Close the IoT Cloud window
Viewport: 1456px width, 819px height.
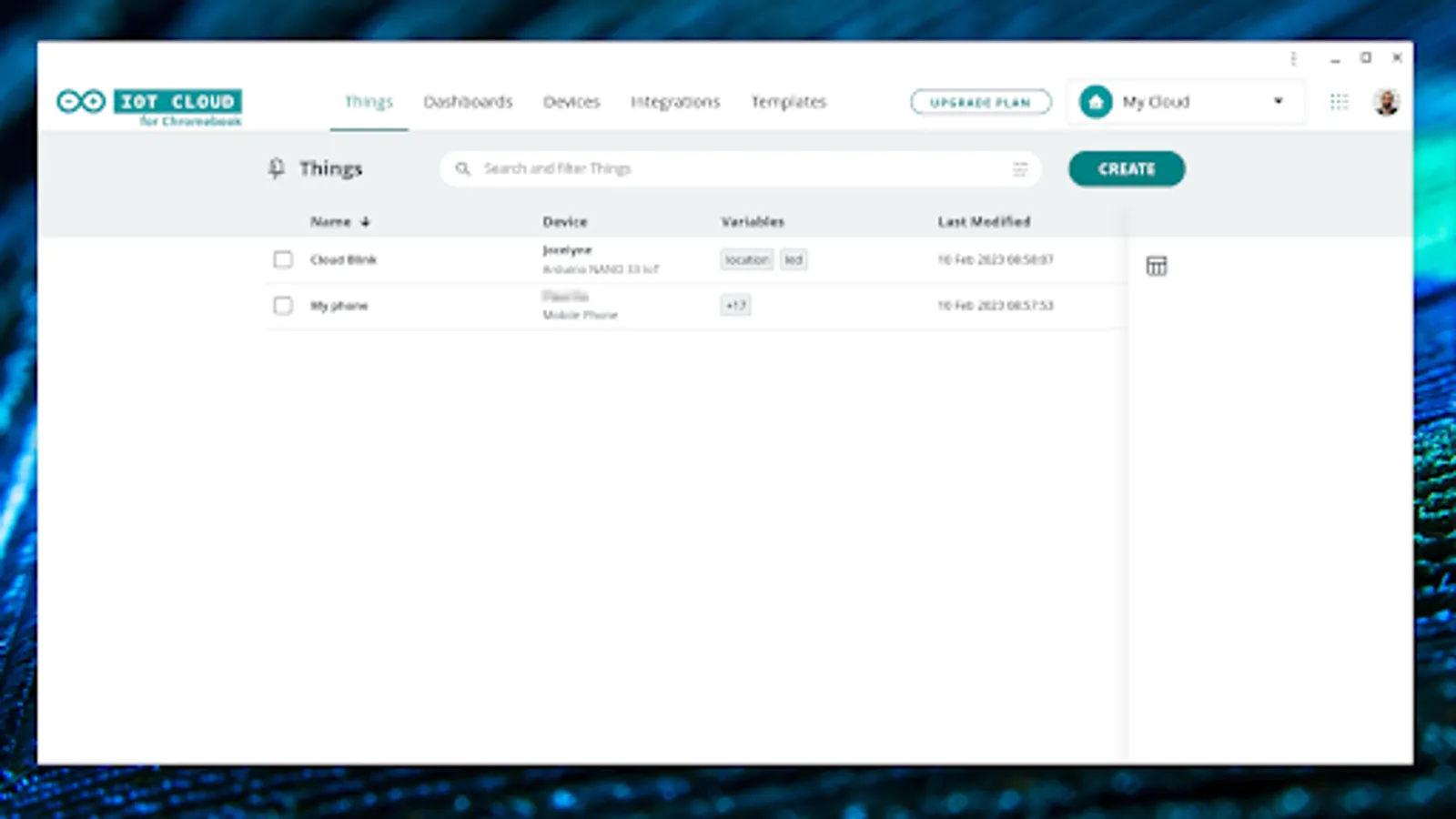[x=1397, y=57]
